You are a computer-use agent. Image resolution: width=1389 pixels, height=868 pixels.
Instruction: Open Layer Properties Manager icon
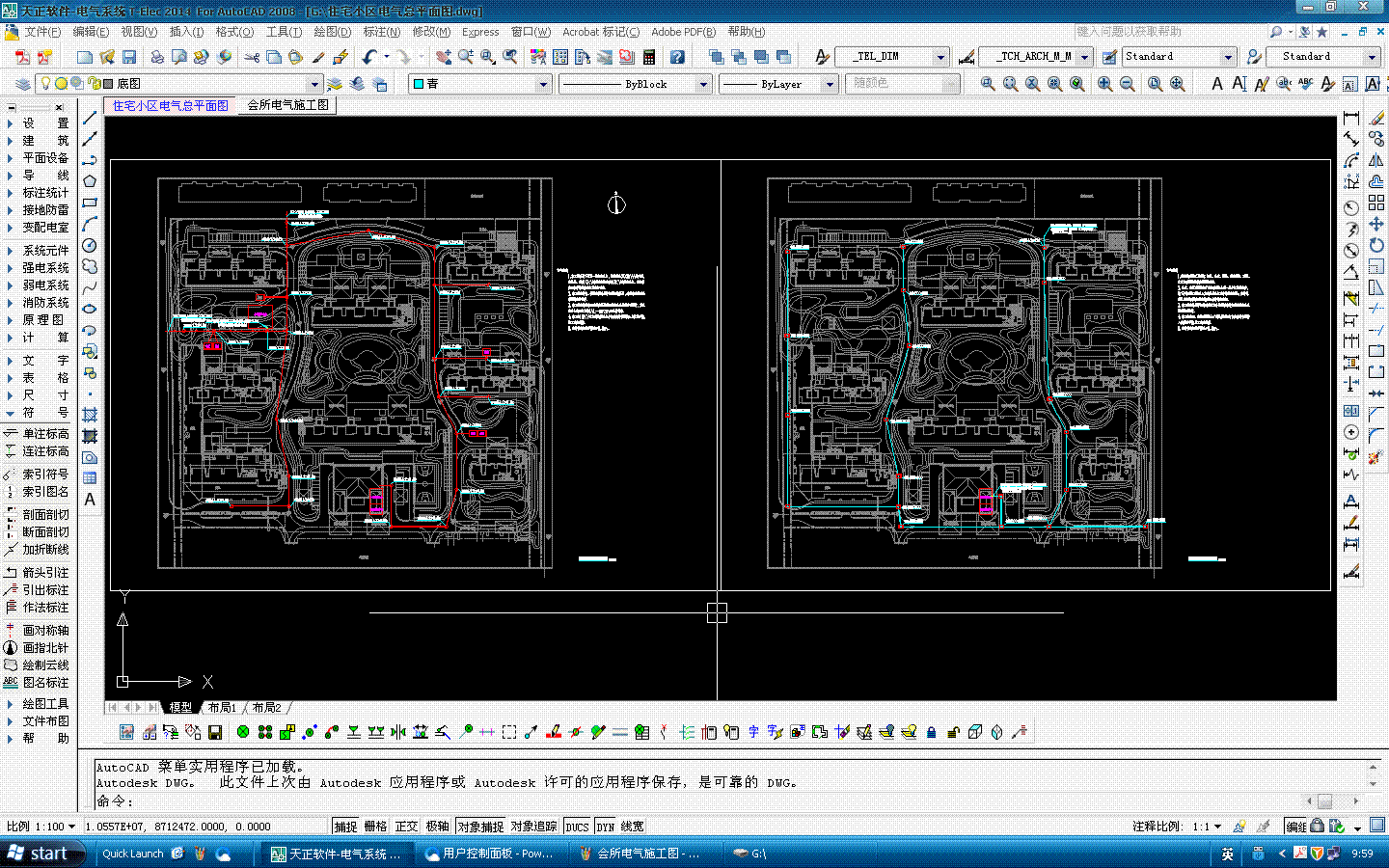(23, 84)
